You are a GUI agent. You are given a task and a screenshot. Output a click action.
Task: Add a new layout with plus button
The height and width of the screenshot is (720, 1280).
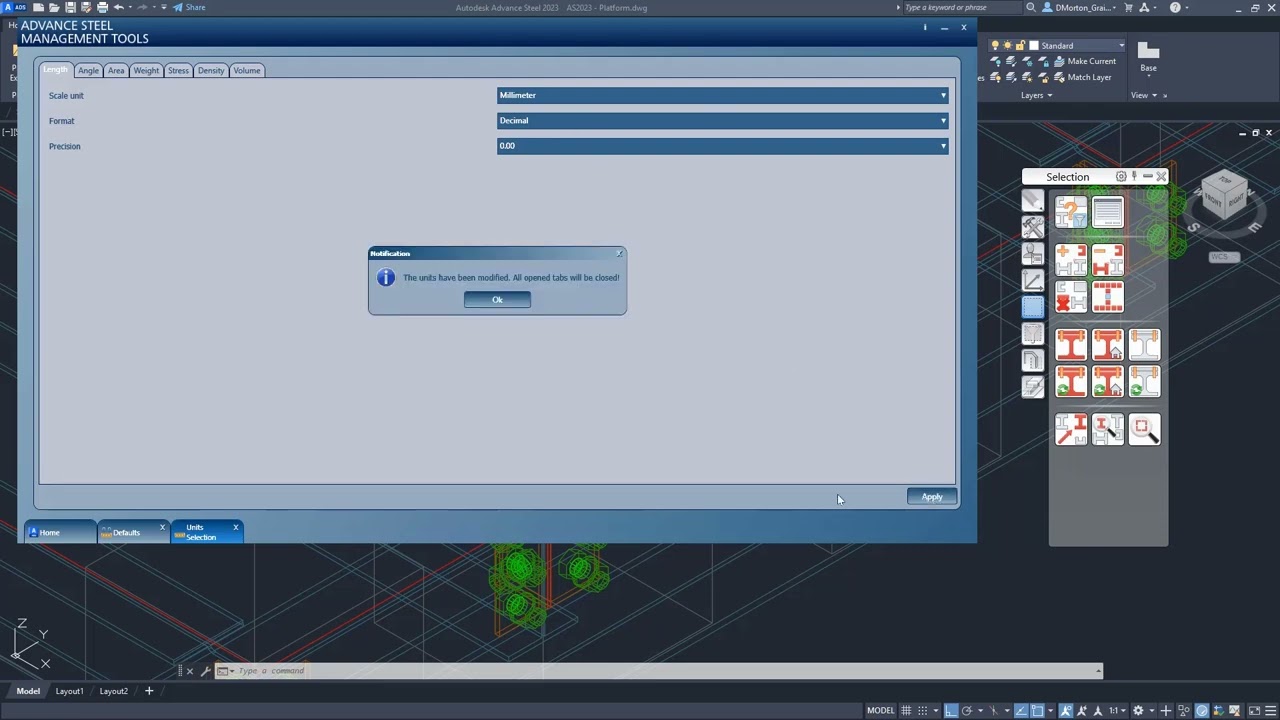click(149, 691)
